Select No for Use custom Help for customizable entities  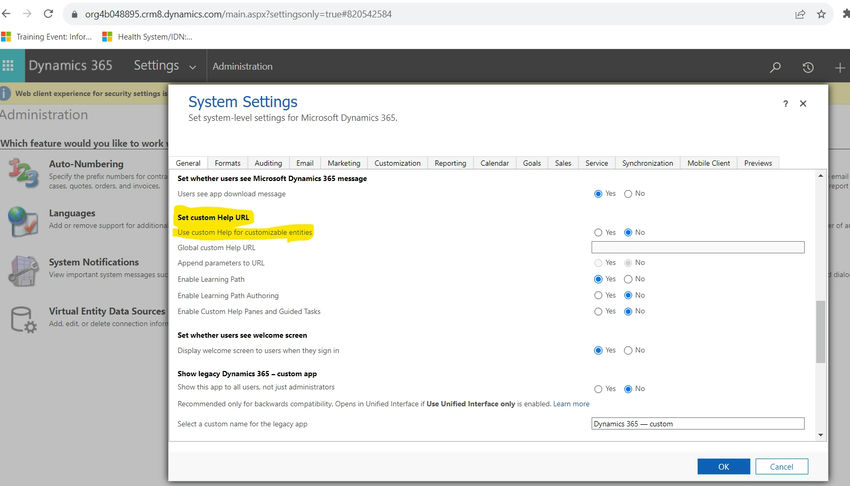click(x=628, y=232)
